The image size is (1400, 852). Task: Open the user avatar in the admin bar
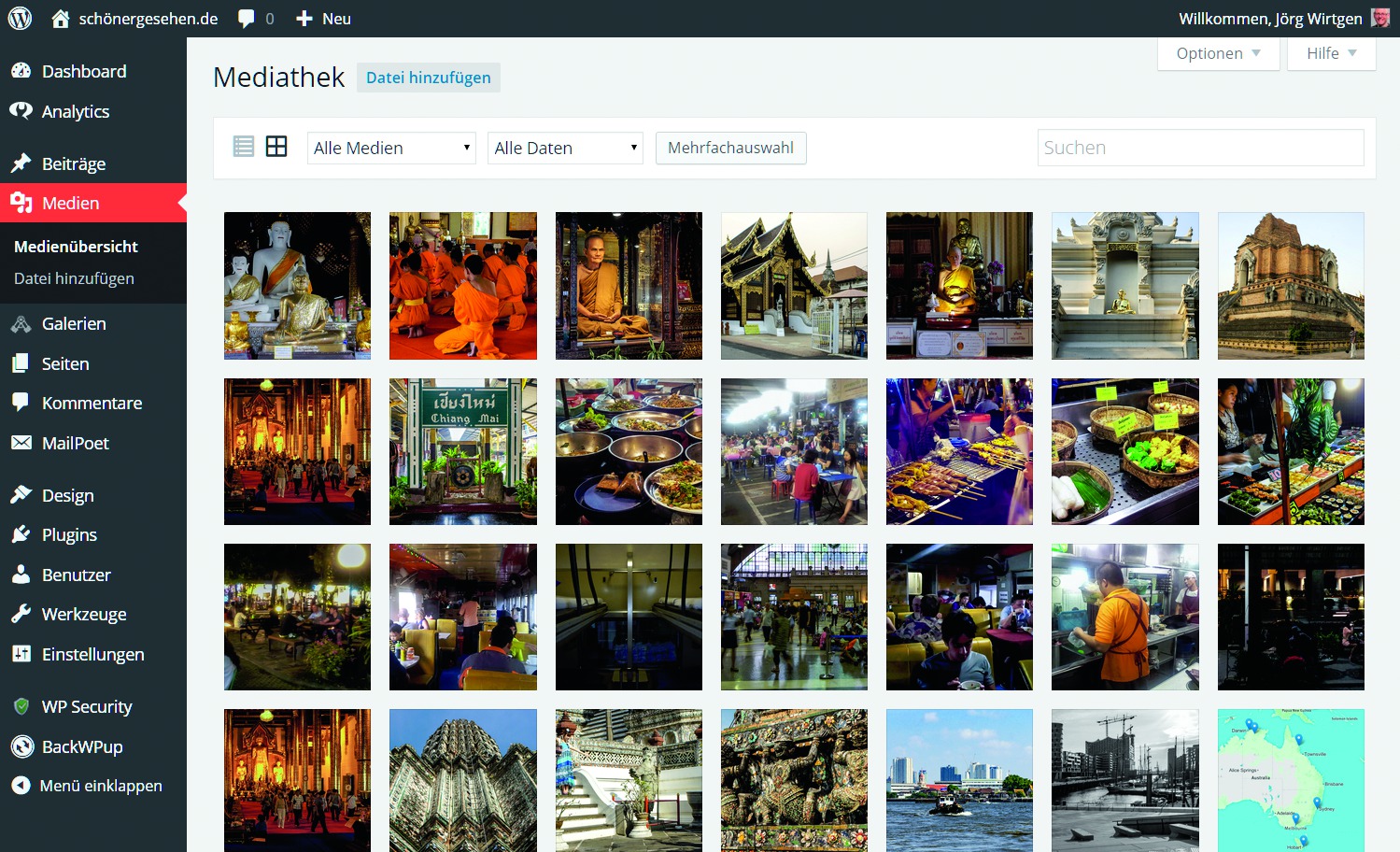click(x=1380, y=19)
